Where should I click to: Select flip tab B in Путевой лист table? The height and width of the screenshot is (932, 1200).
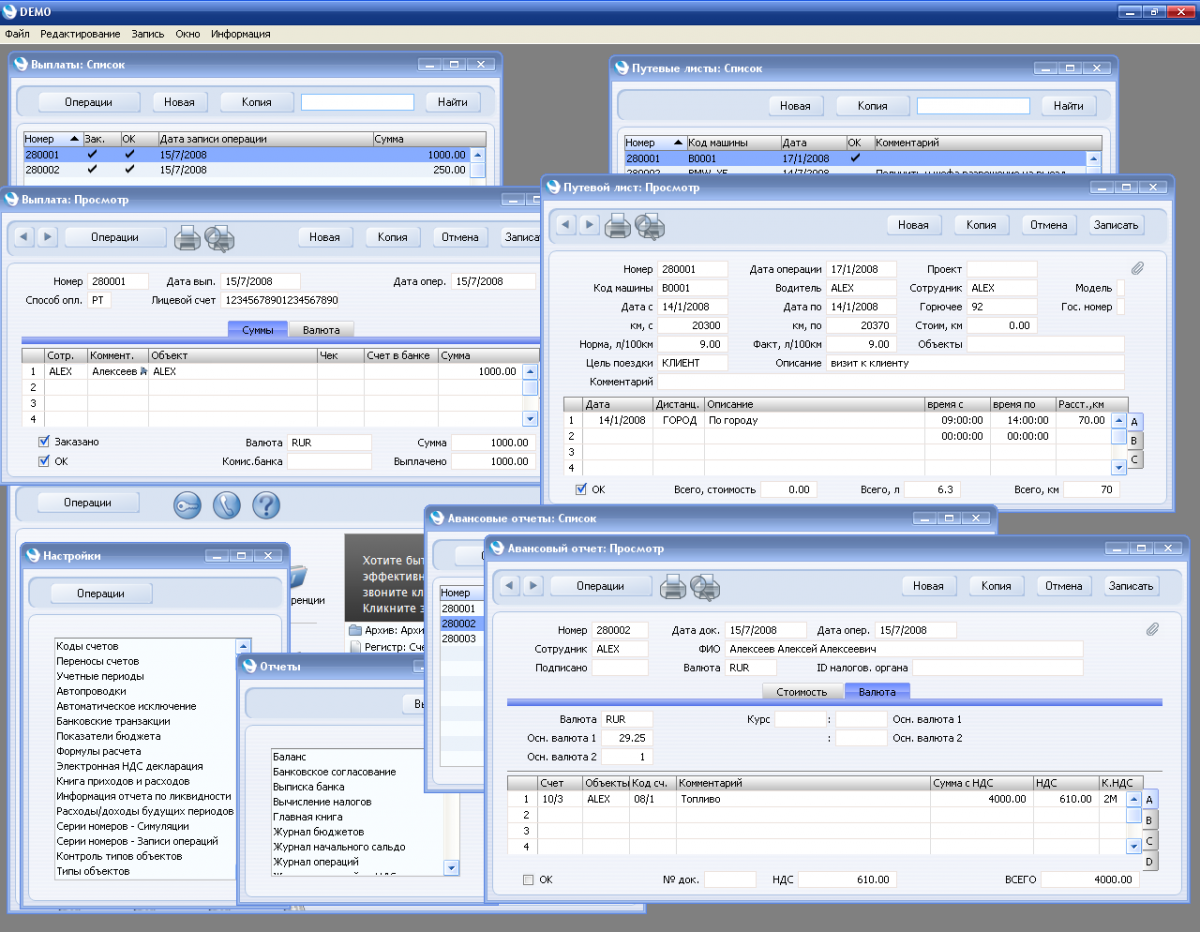tap(1134, 440)
